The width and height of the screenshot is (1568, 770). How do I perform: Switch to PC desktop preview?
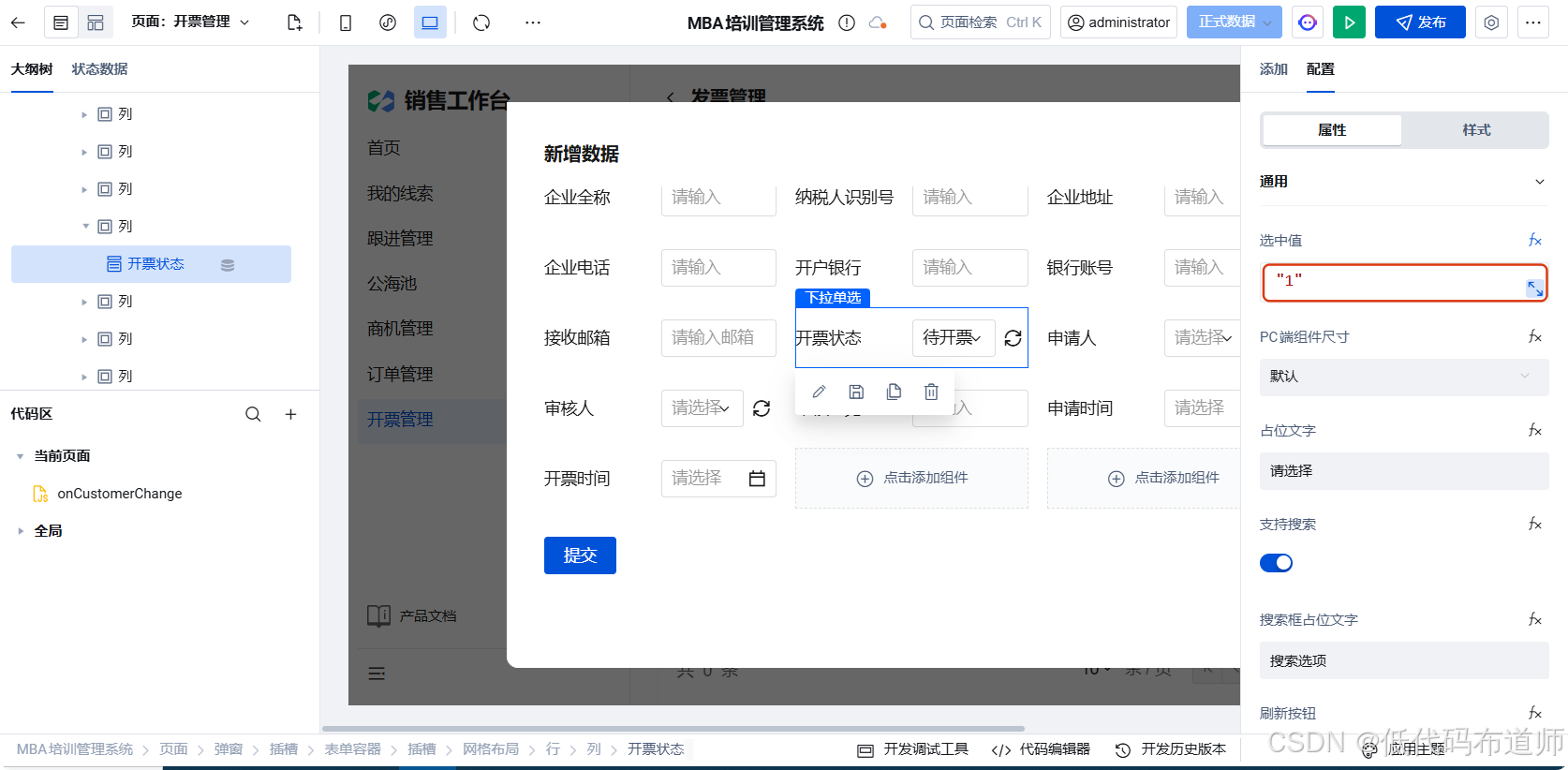430,22
